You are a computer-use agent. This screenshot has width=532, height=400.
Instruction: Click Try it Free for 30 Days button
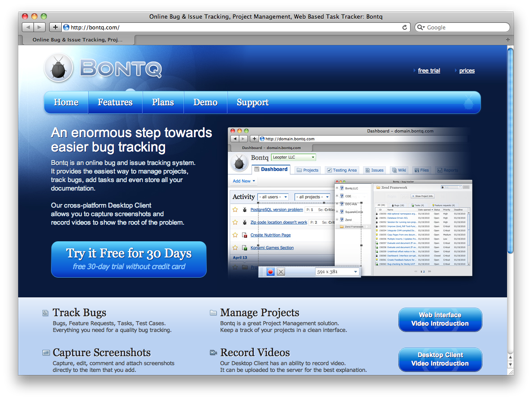(x=129, y=260)
